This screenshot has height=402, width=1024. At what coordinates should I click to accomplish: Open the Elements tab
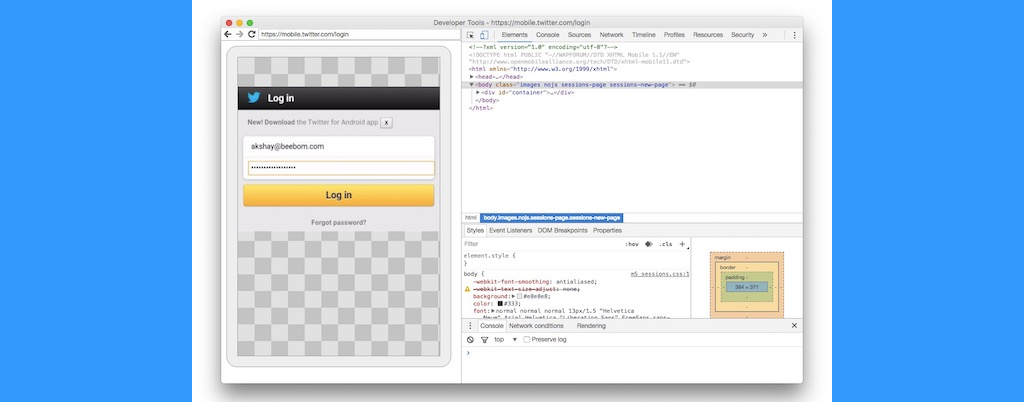click(x=515, y=35)
